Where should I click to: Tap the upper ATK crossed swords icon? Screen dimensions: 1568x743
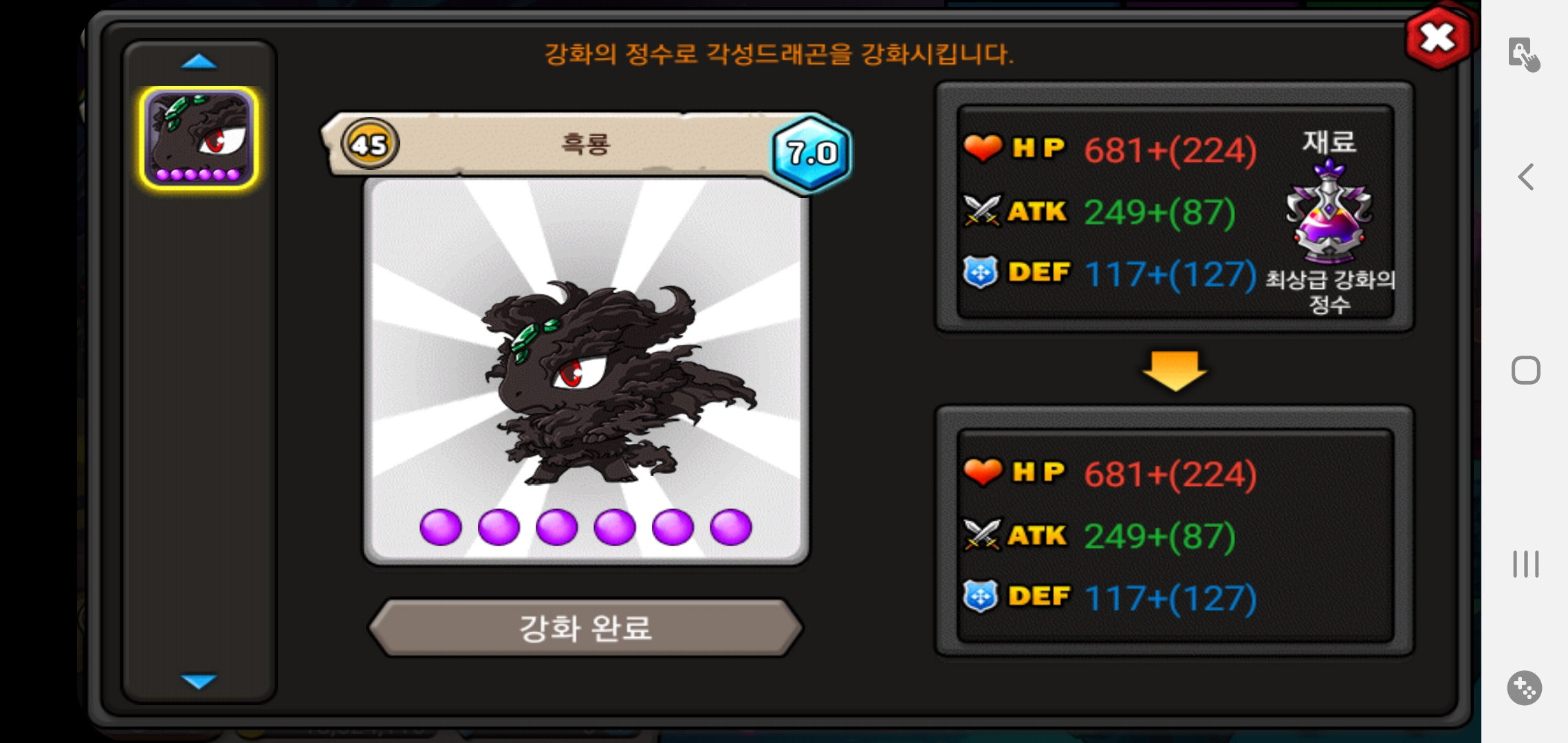tap(982, 211)
